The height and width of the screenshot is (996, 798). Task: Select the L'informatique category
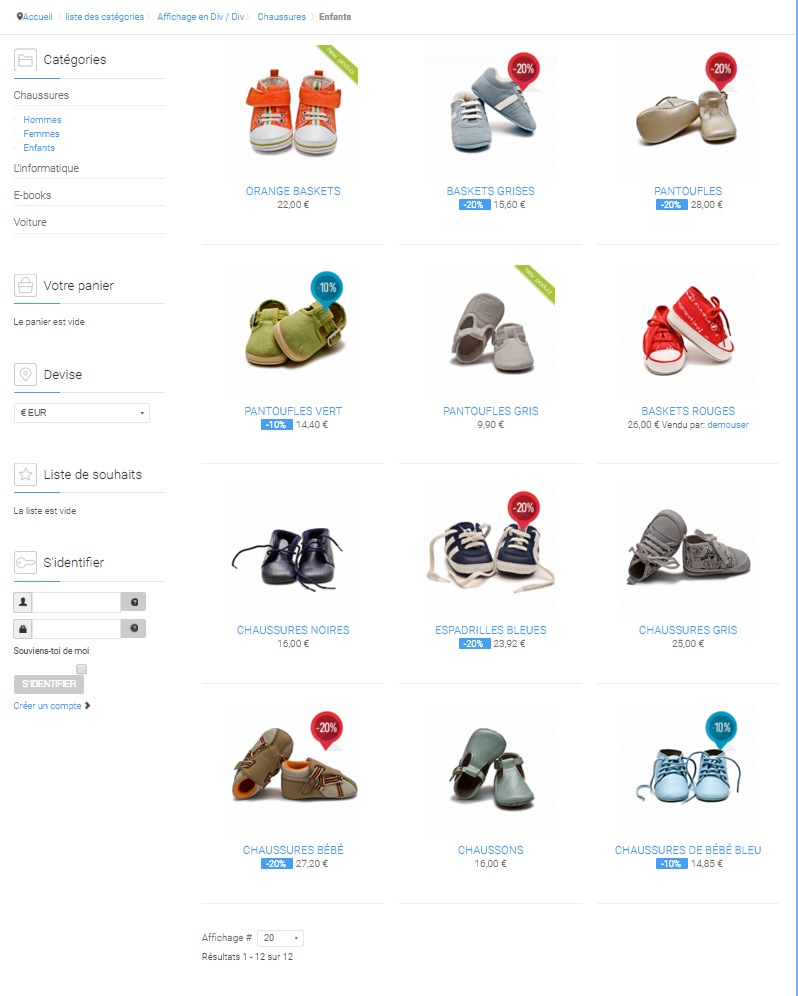tap(46, 168)
